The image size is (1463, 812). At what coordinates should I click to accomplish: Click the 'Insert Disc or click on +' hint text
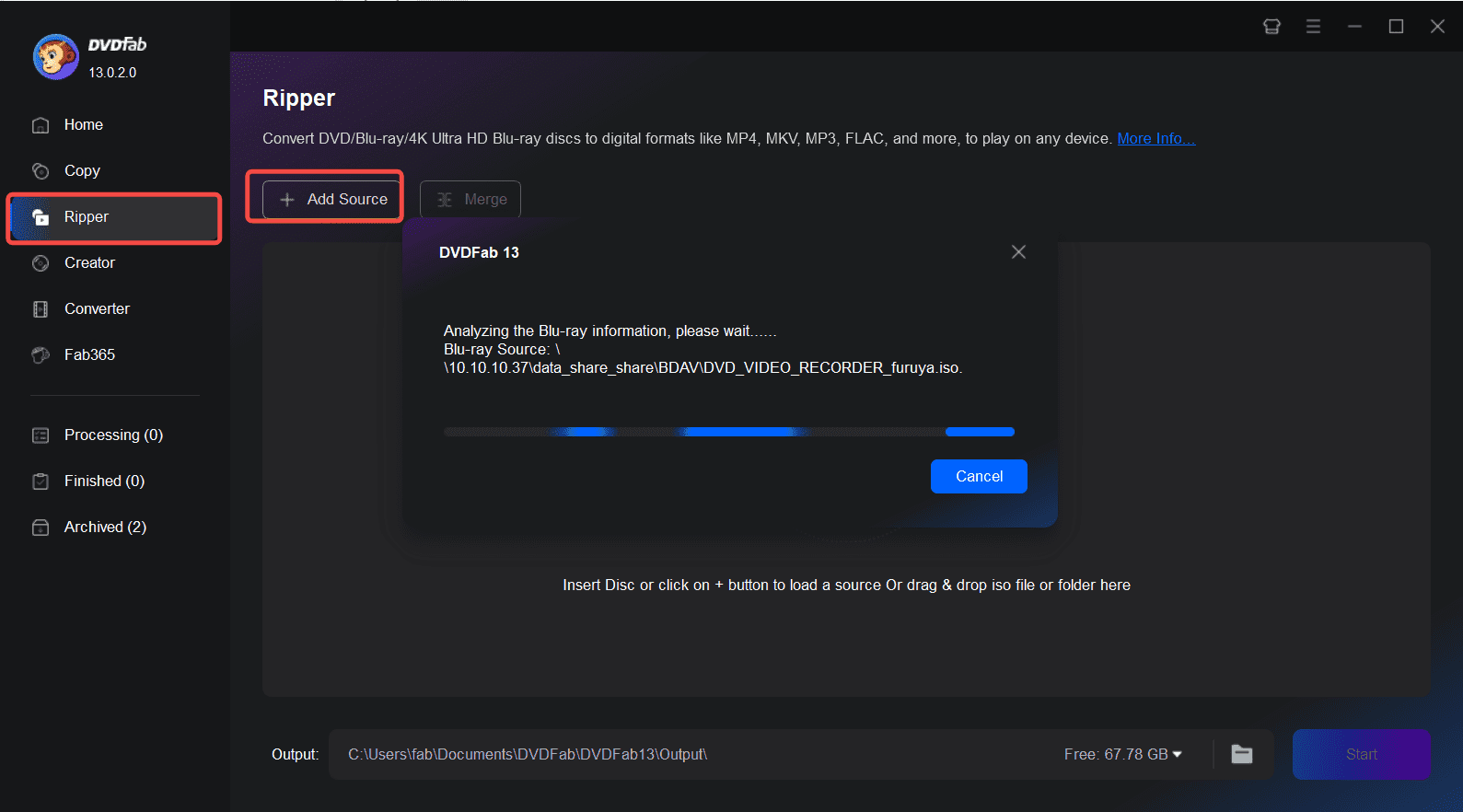click(846, 586)
